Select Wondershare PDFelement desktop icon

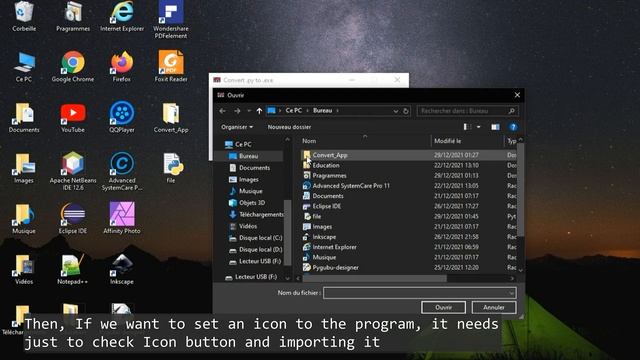click(171, 19)
